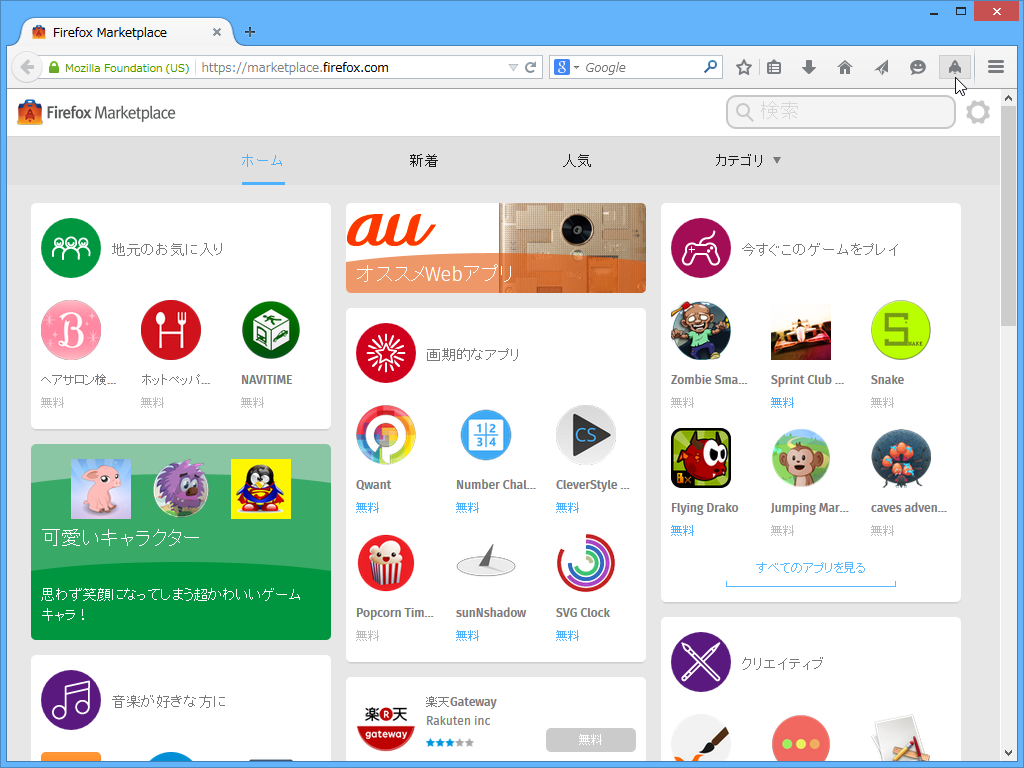Screen dimensions: 1024x768
Task: Click すべてのアプリを見る link
Action: pos(810,567)
